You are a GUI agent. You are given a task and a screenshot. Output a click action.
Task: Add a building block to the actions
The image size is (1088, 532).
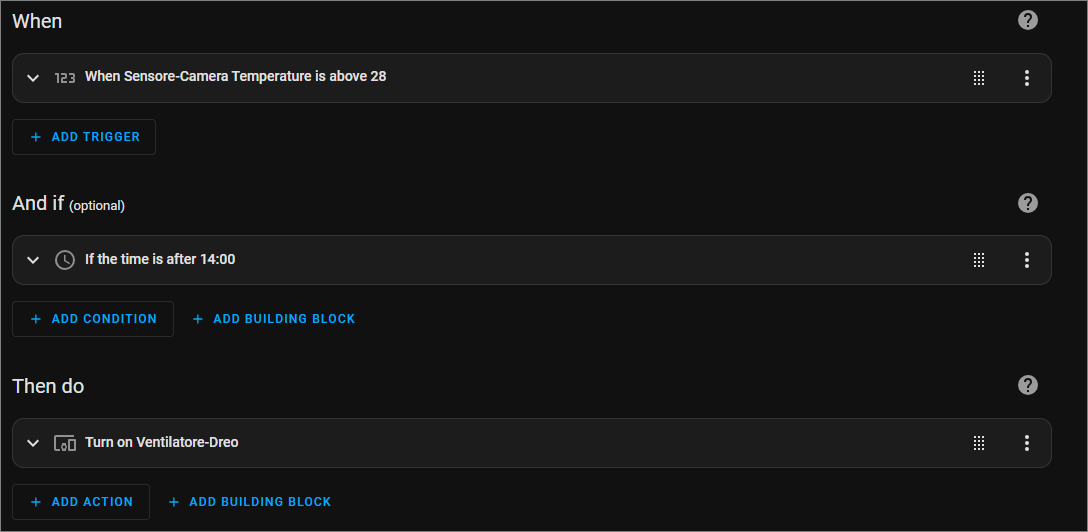[x=250, y=501]
